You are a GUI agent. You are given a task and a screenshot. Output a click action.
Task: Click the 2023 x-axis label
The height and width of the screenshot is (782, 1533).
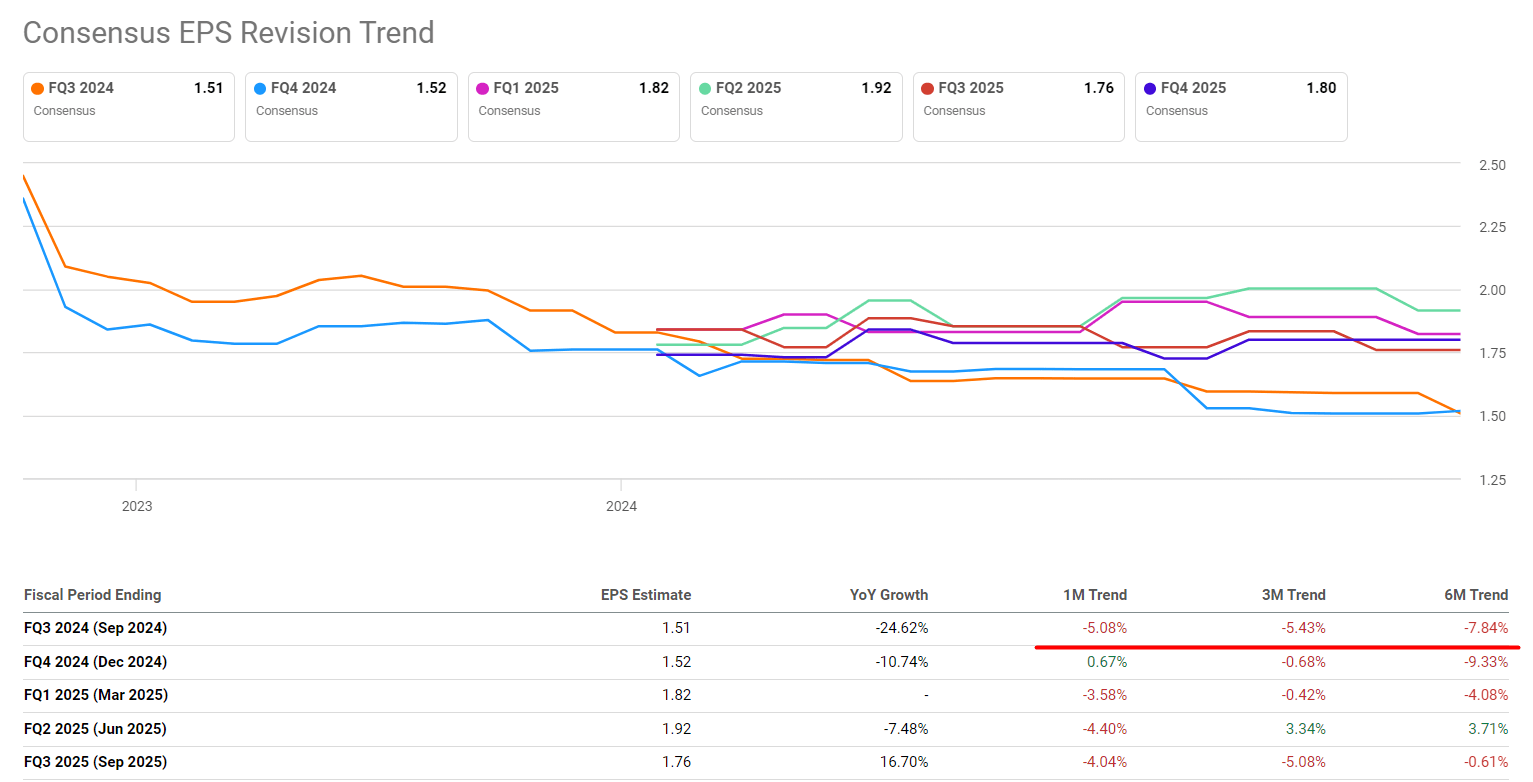(137, 506)
